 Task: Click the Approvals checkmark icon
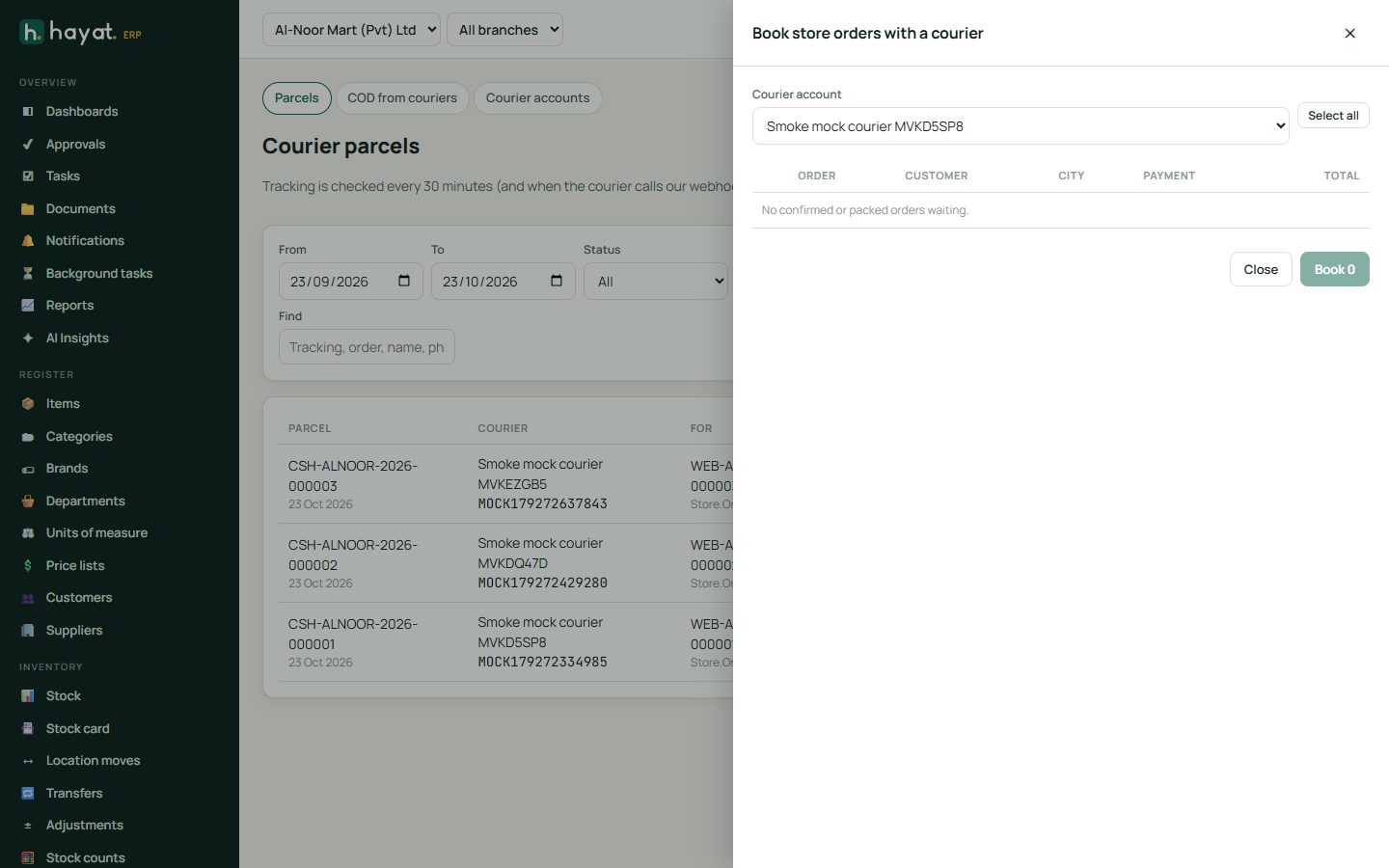tap(28, 145)
